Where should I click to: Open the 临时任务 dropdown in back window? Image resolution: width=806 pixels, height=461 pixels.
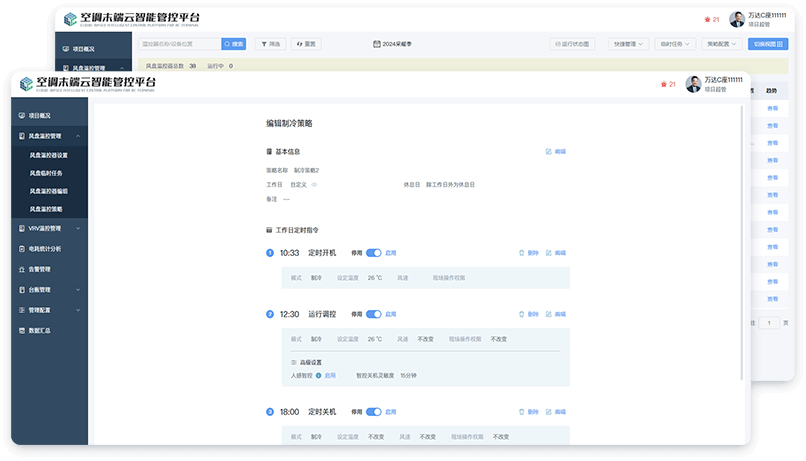[x=675, y=44]
